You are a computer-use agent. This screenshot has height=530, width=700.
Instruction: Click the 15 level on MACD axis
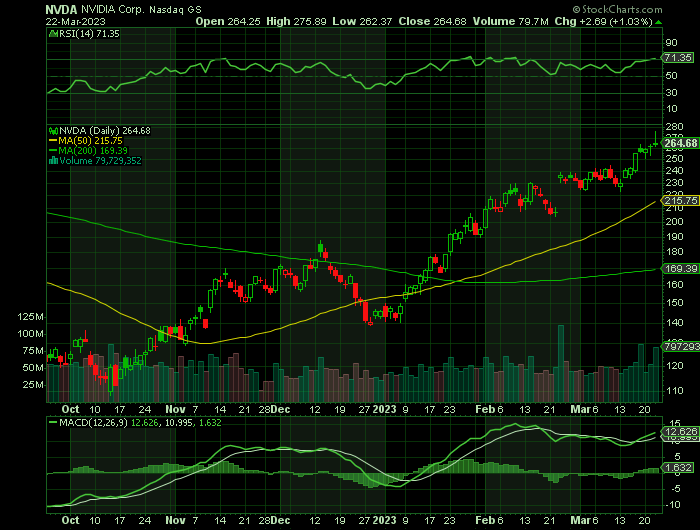click(x=675, y=423)
